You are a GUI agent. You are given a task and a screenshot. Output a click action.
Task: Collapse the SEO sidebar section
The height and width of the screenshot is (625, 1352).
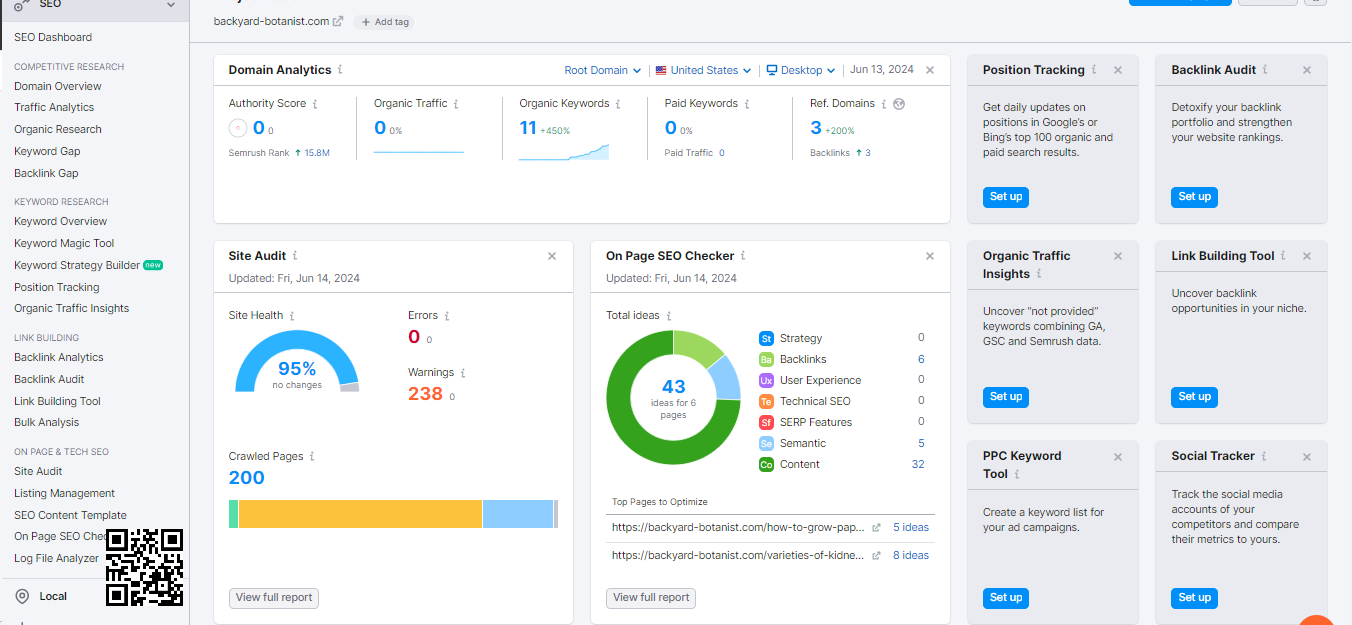(171, 5)
